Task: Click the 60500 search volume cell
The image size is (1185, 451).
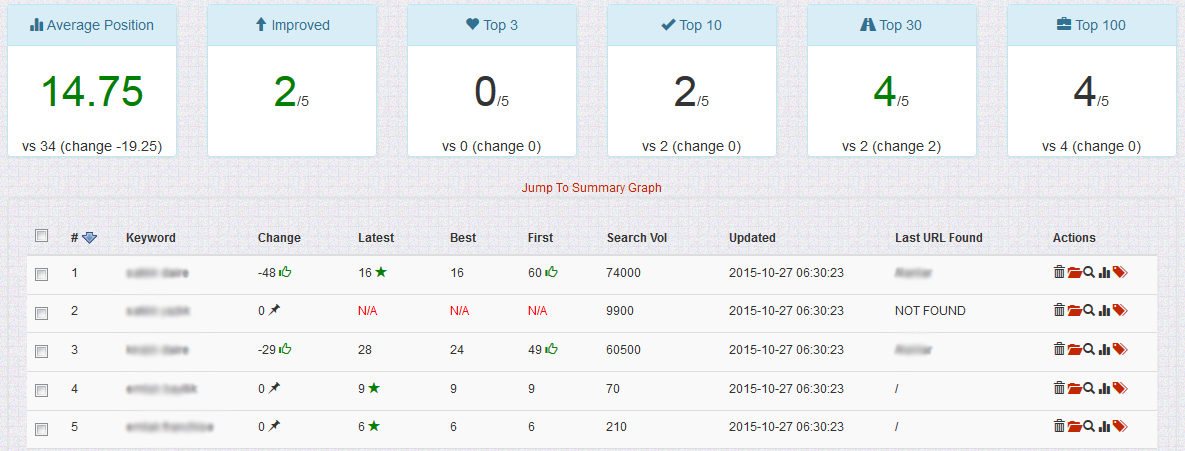Action: [623, 349]
